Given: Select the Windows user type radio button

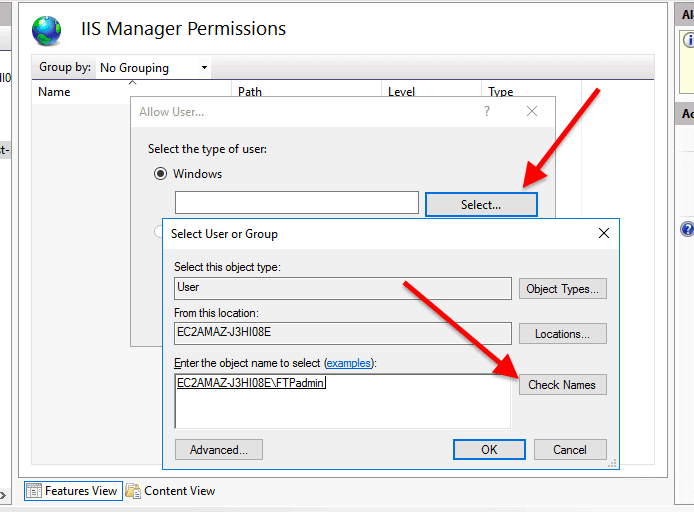Looking at the screenshot, I should click(160, 174).
